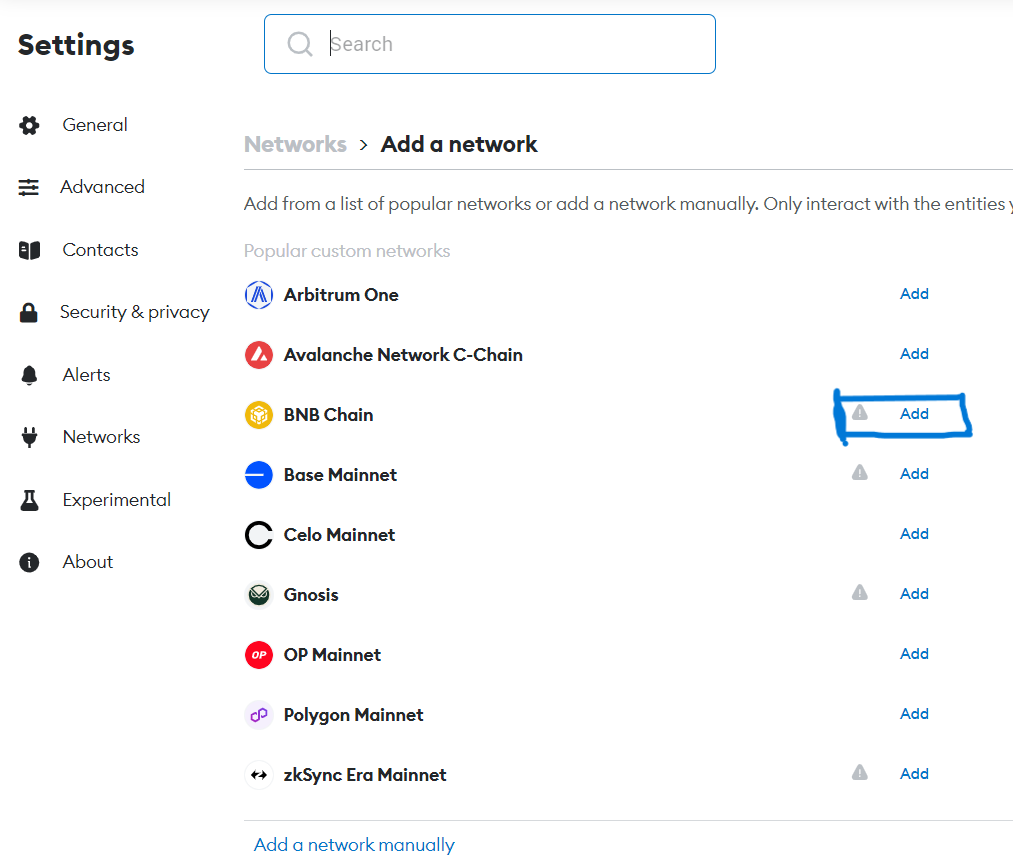Image resolution: width=1013 pixels, height=866 pixels.
Task: Add zkSync Era Mainnet network
Action: click(x=914, y=774)
